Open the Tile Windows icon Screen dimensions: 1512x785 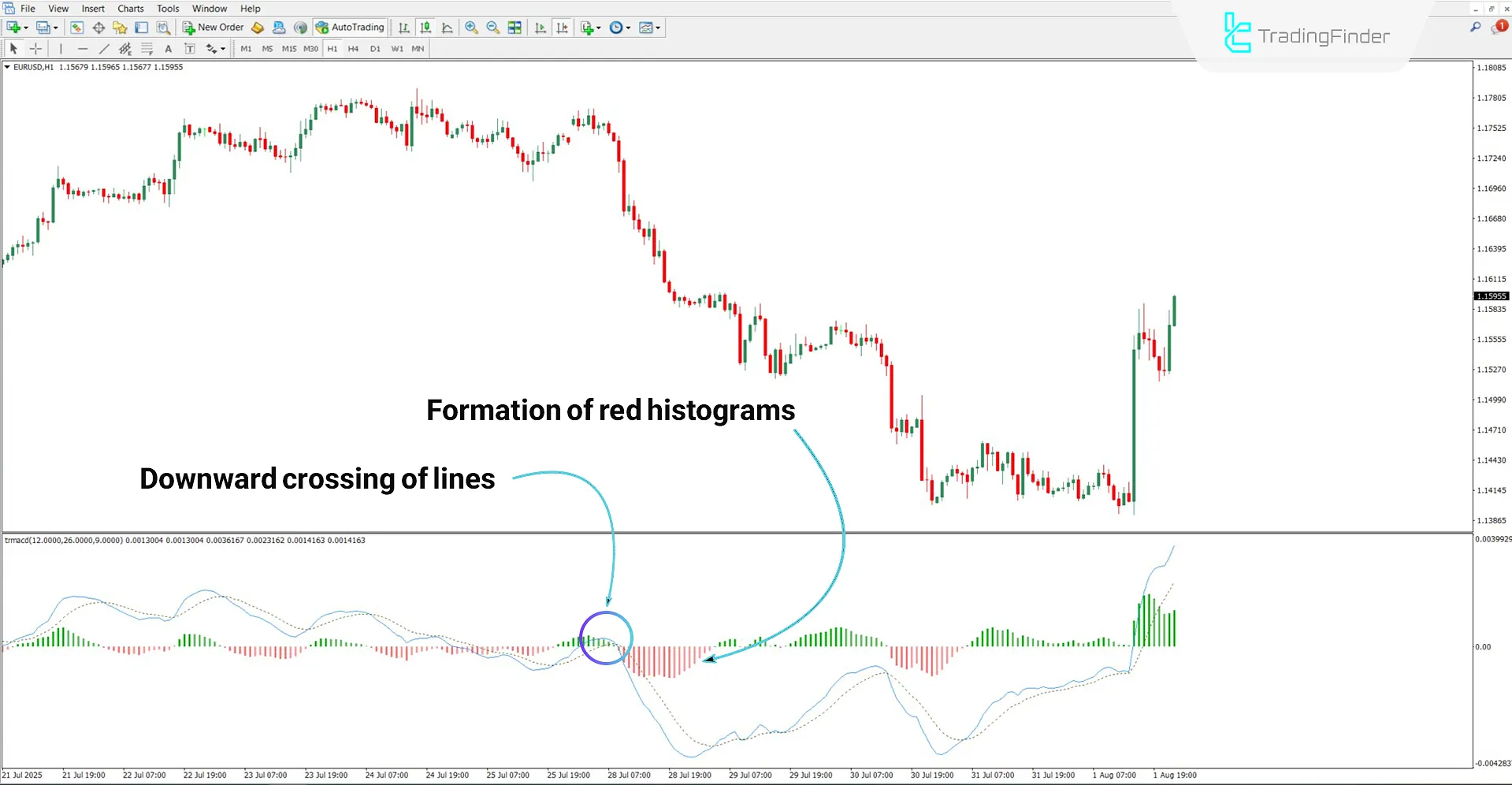coord(514,27)
